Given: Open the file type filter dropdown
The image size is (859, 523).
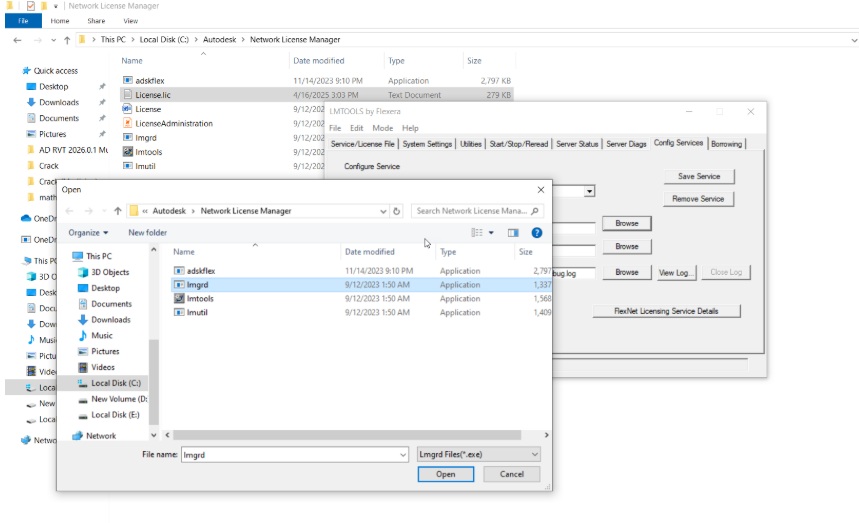Looking at the screenshot, I should 478,454.
